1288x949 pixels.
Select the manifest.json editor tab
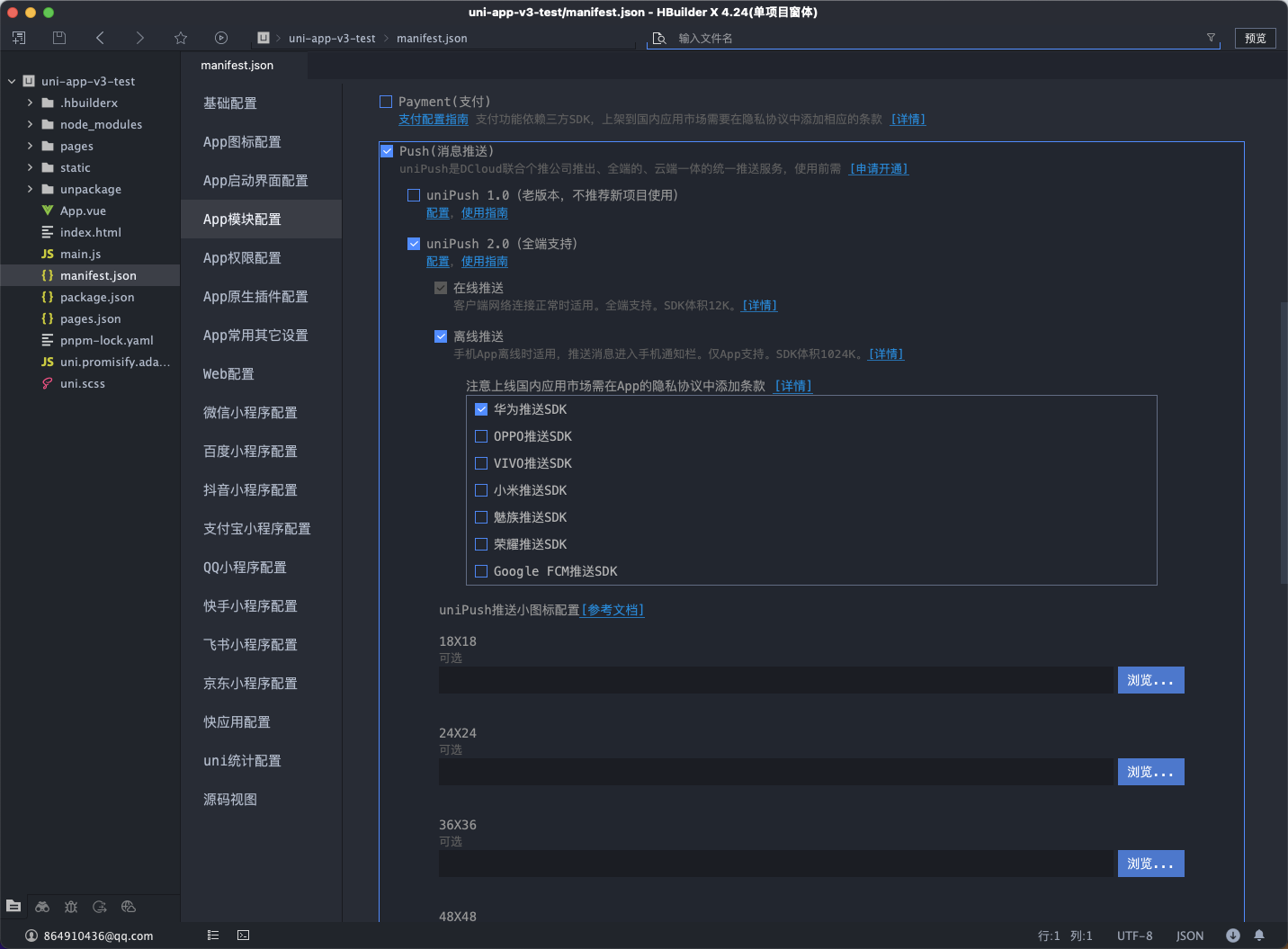click(x=237, y=65)
